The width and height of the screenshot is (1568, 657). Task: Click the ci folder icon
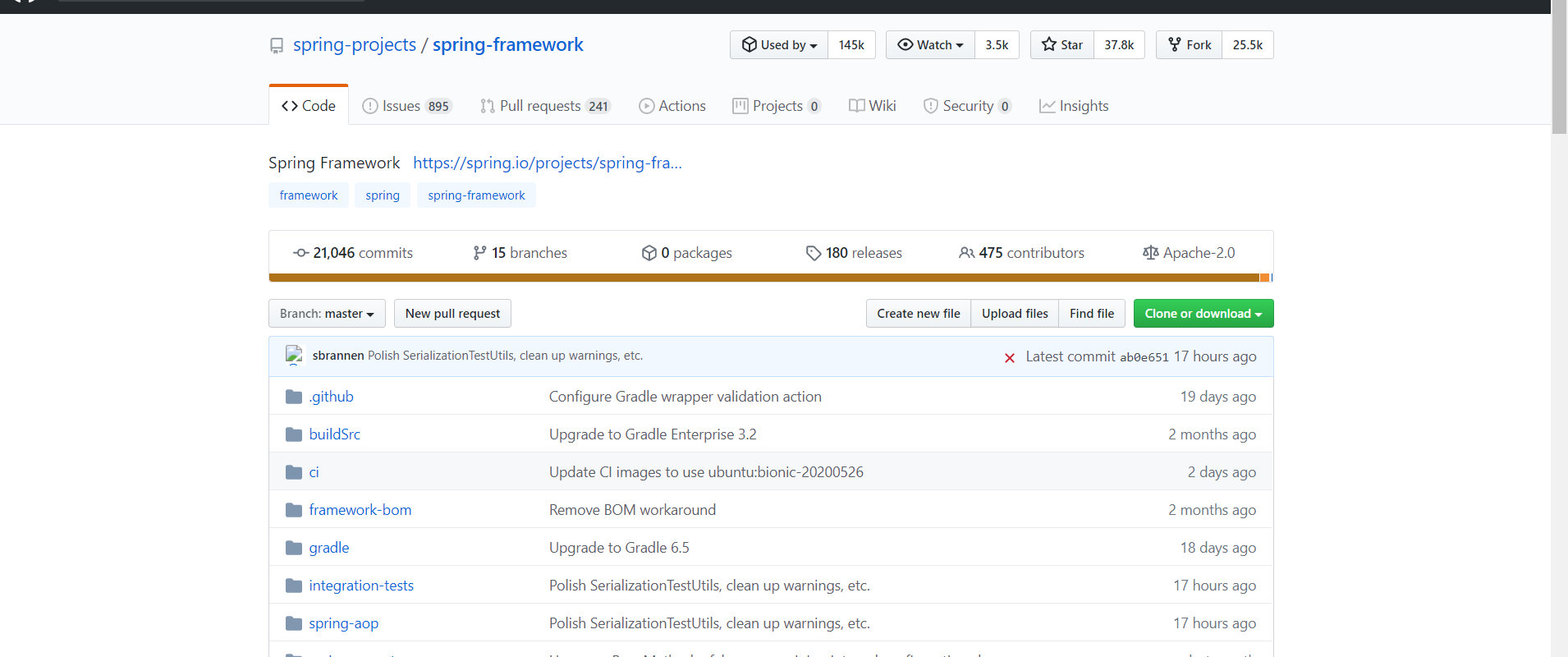294,472
